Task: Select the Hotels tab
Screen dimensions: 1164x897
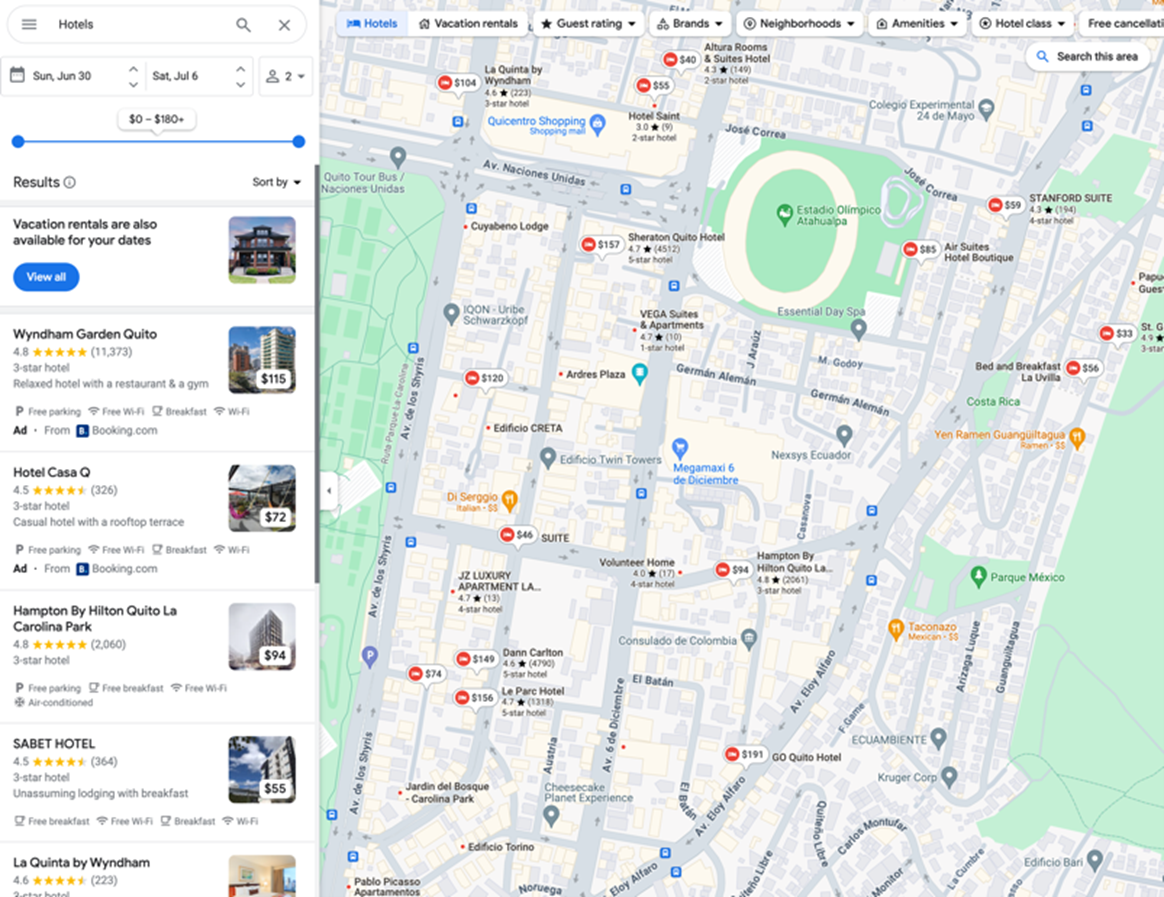Action: pyautogui.click(x=372, y=24)
